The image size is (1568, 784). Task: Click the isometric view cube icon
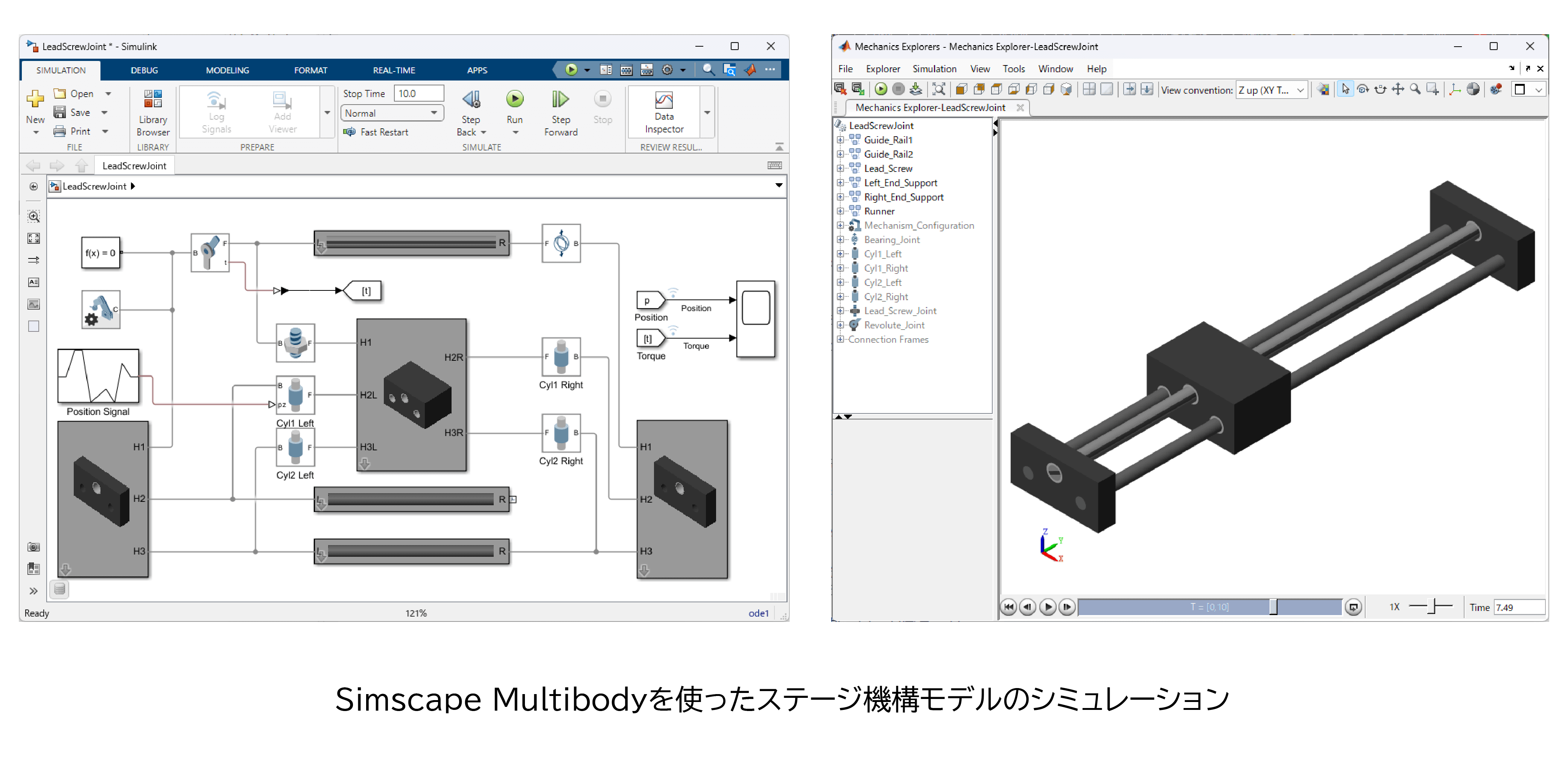[1066, 90]
